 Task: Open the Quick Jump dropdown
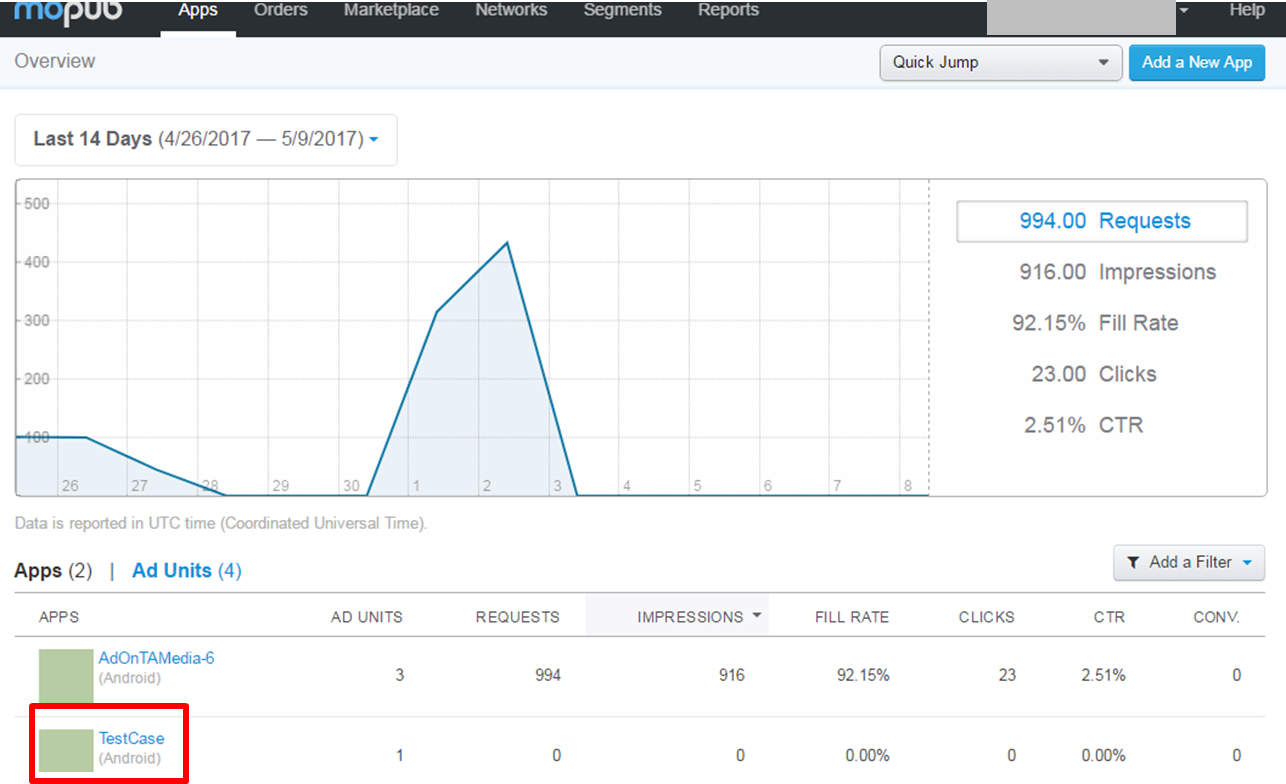pyautogui.click(x=1000, y=62)
